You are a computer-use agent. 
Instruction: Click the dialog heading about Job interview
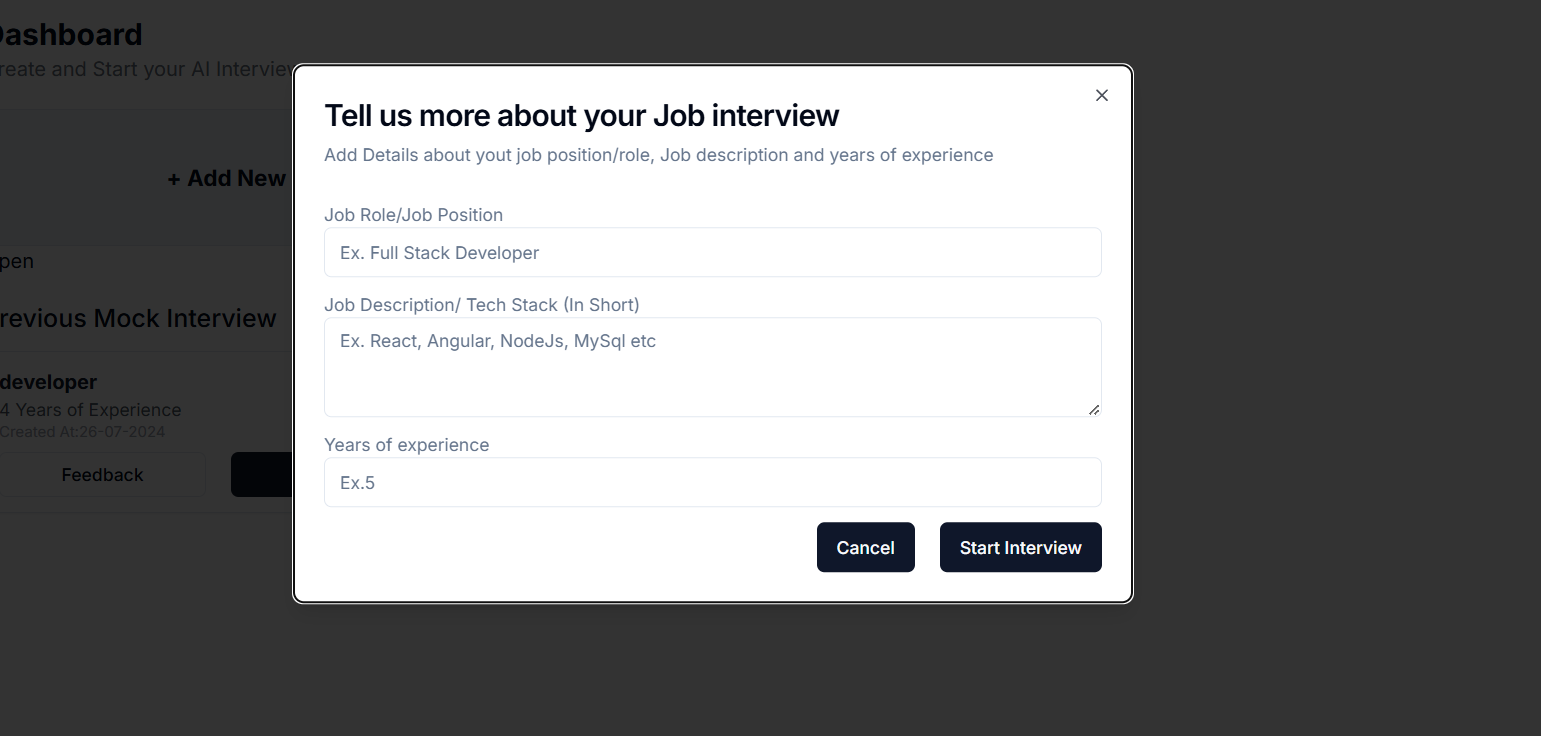pos(581,116)
